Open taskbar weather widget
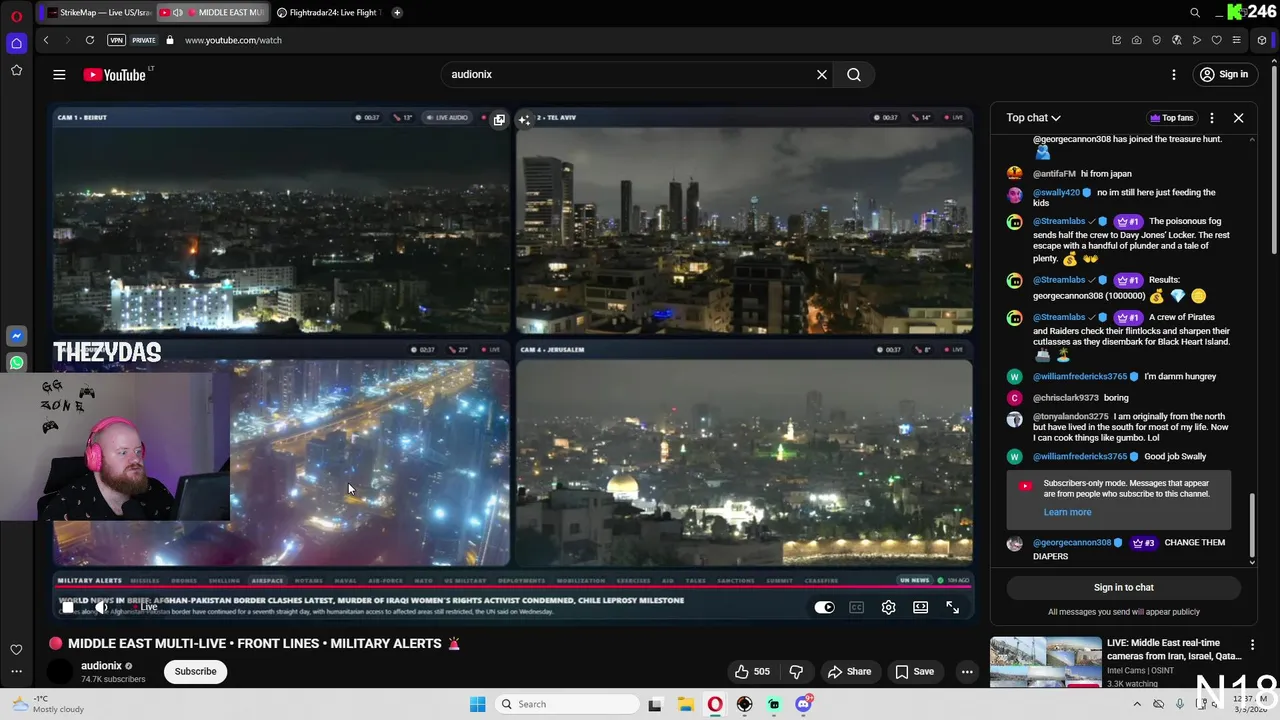The image size is (1280, 720). (46, 704)
